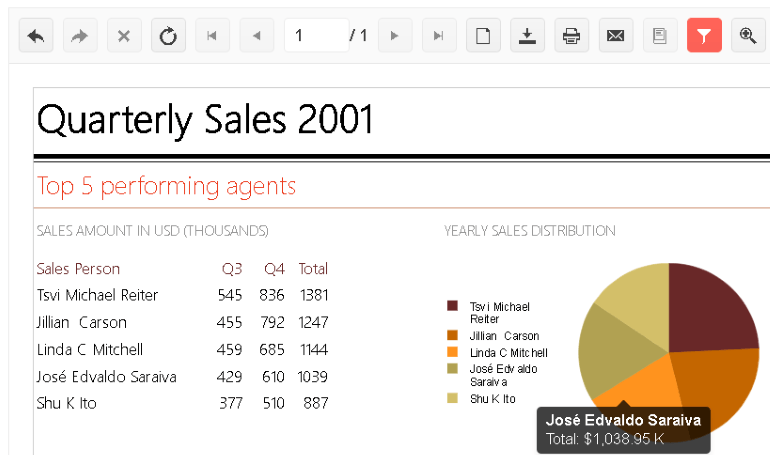Go to the previous page
Viewport: 770px width, 455px height.
pyautogui.click(x=256, y=36)
